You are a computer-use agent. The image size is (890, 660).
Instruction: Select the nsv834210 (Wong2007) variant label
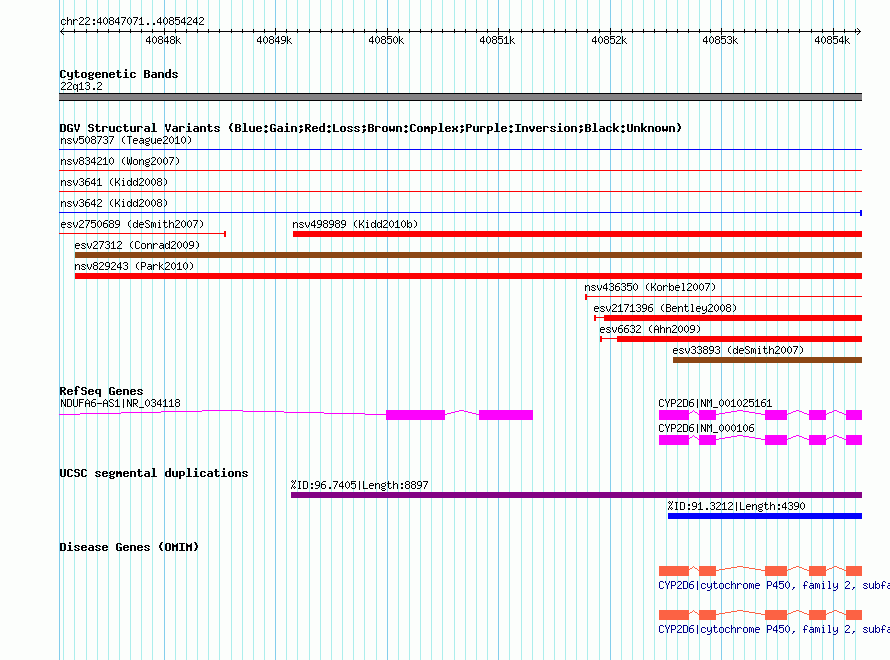pos(120,161)
